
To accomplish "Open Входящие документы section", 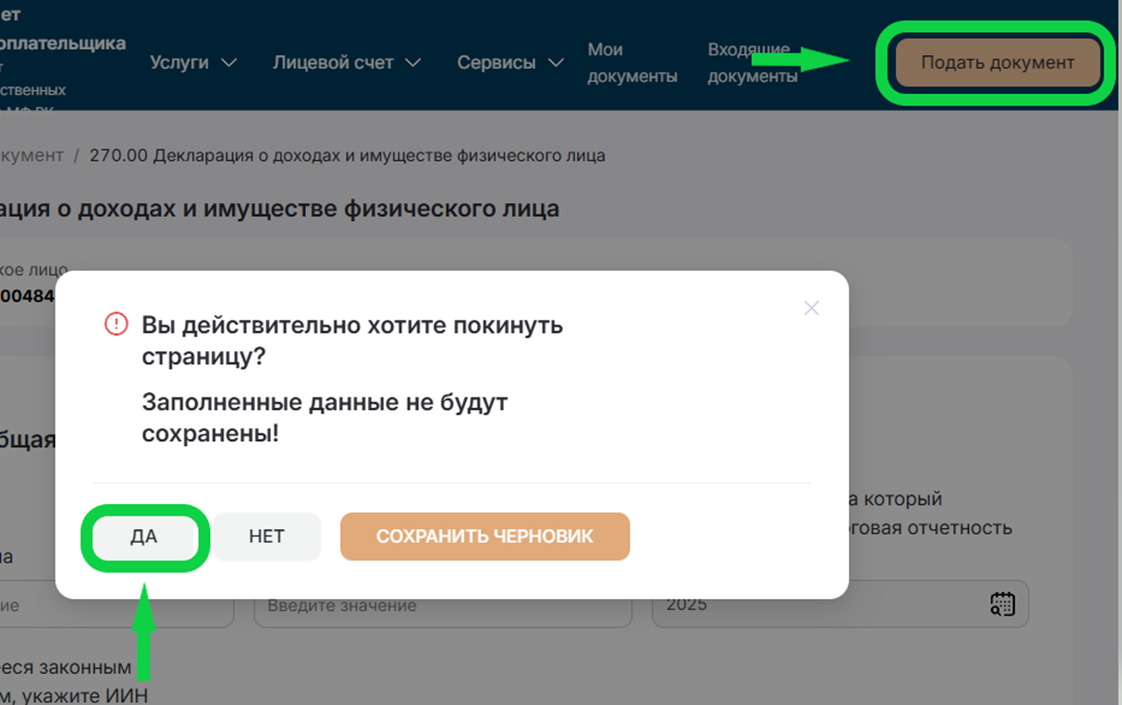I will point(752,63).
